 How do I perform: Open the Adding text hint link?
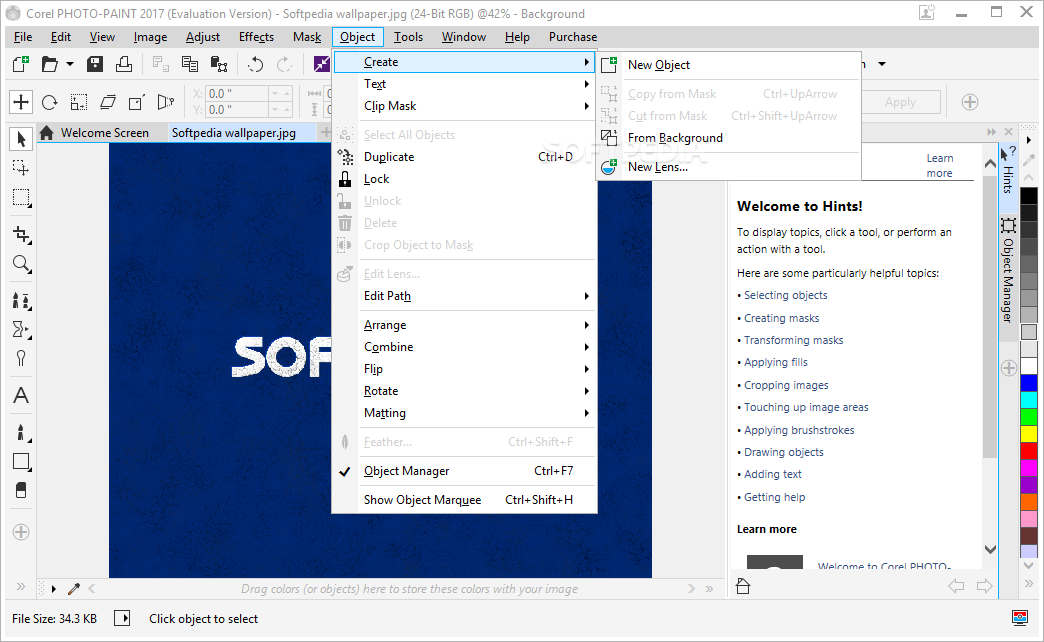click(x=773, y=474)
